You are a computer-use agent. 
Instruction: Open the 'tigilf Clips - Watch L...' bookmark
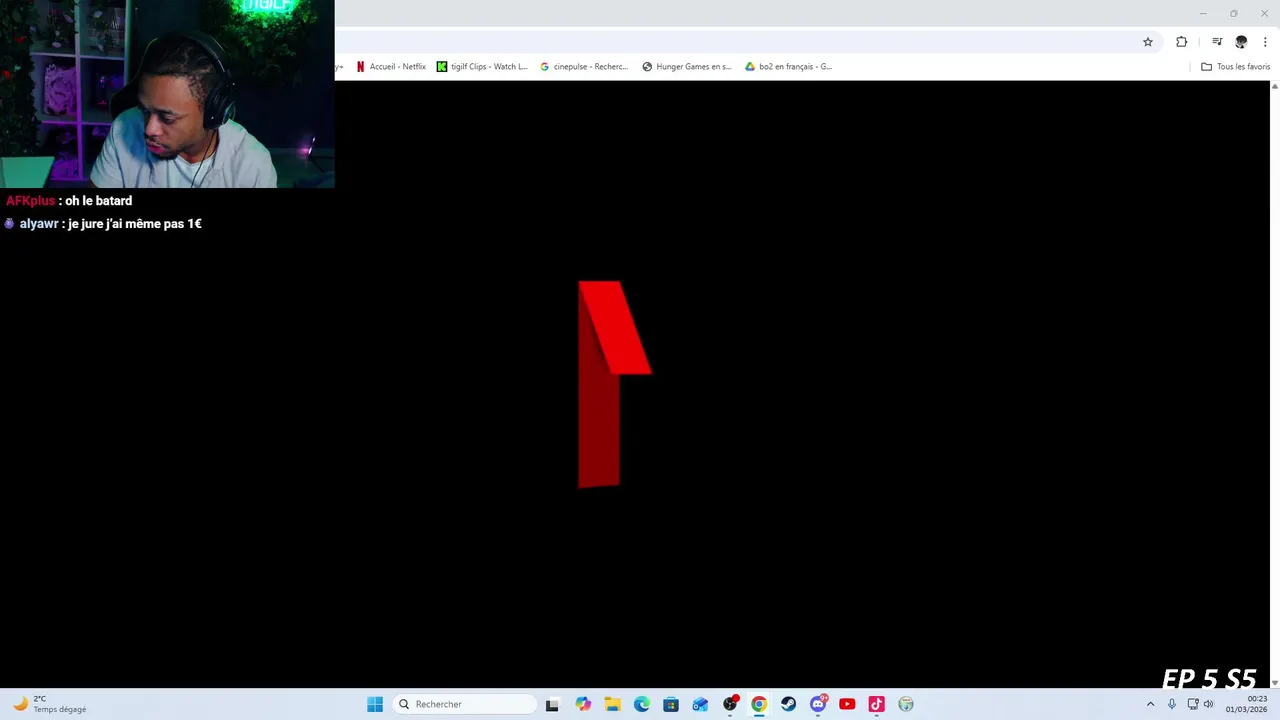click(482, 67)
